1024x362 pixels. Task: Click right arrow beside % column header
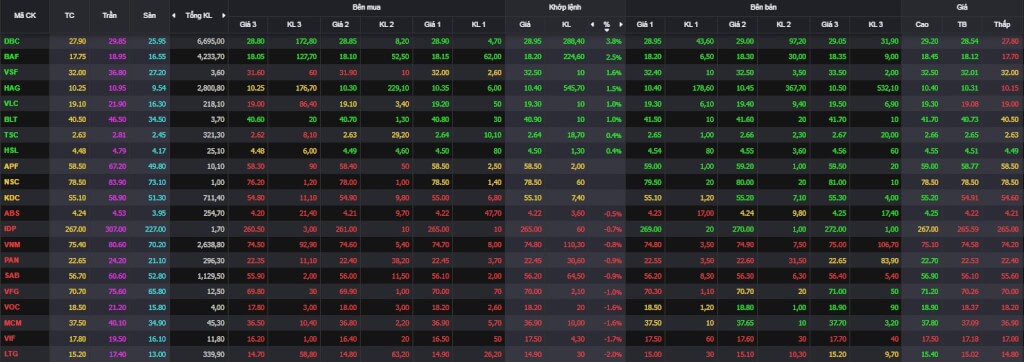[x=621, y=24]
